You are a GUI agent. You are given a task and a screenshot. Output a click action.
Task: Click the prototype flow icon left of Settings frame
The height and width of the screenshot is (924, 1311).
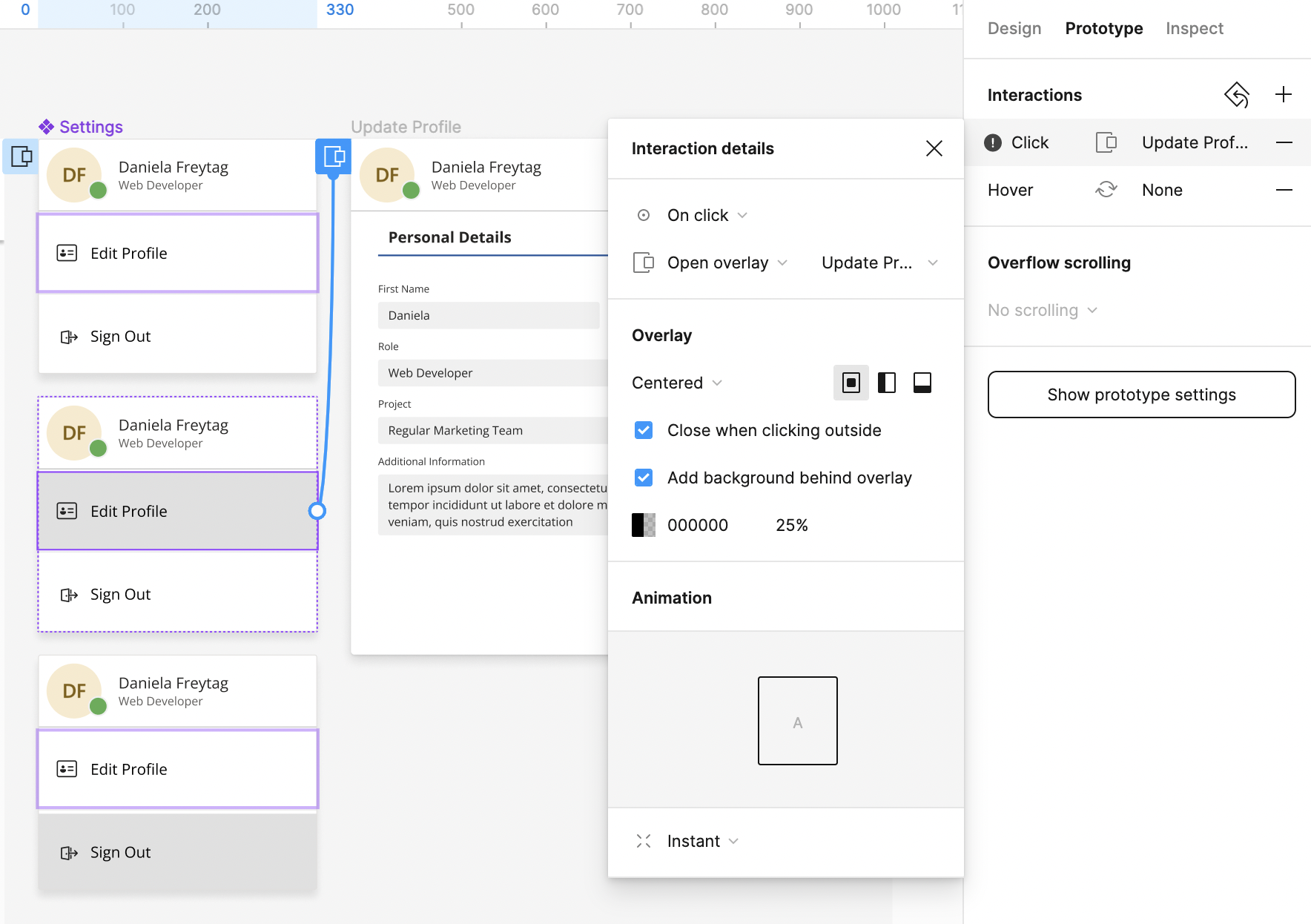point(22,156)
